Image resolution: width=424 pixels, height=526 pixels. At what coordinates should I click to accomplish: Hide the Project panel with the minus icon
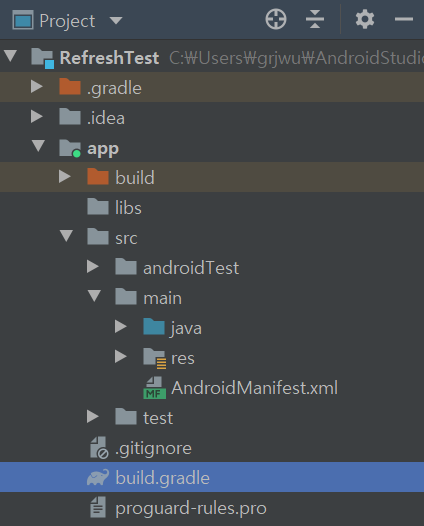coord(404,19)
